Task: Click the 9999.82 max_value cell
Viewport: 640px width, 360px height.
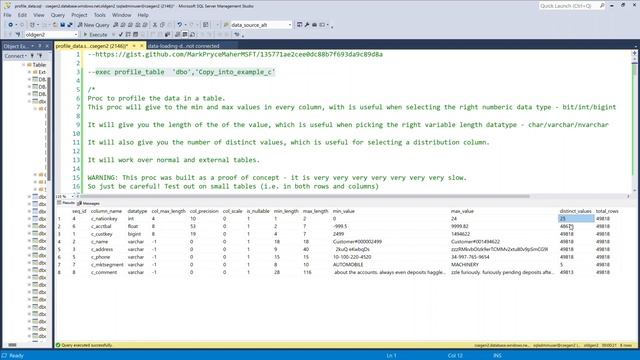Action: point(460,227)
